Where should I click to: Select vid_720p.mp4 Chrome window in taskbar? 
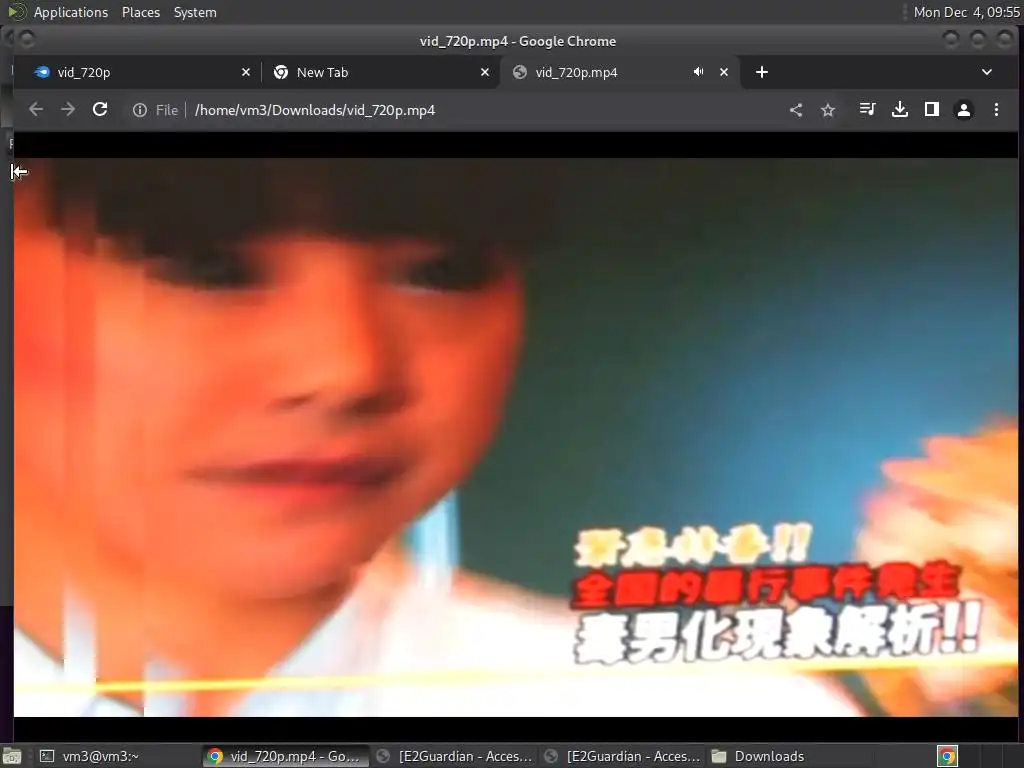pos(284,756)
